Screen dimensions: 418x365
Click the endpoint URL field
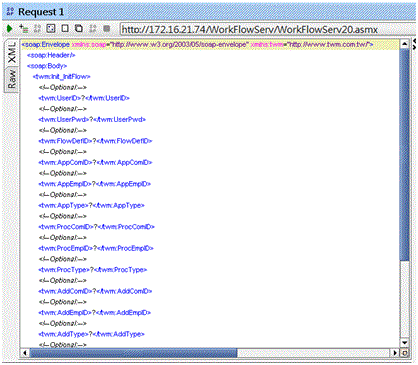267,29
